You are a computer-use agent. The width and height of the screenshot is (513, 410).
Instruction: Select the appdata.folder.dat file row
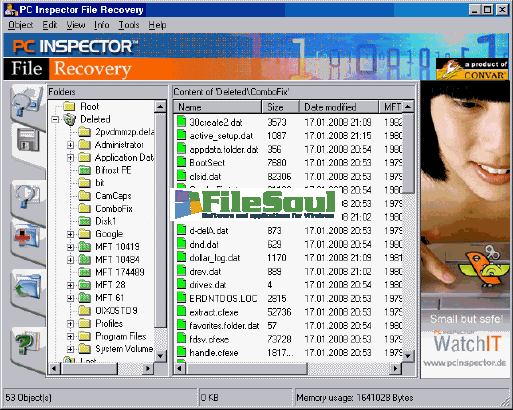click(x=288, y=149)
